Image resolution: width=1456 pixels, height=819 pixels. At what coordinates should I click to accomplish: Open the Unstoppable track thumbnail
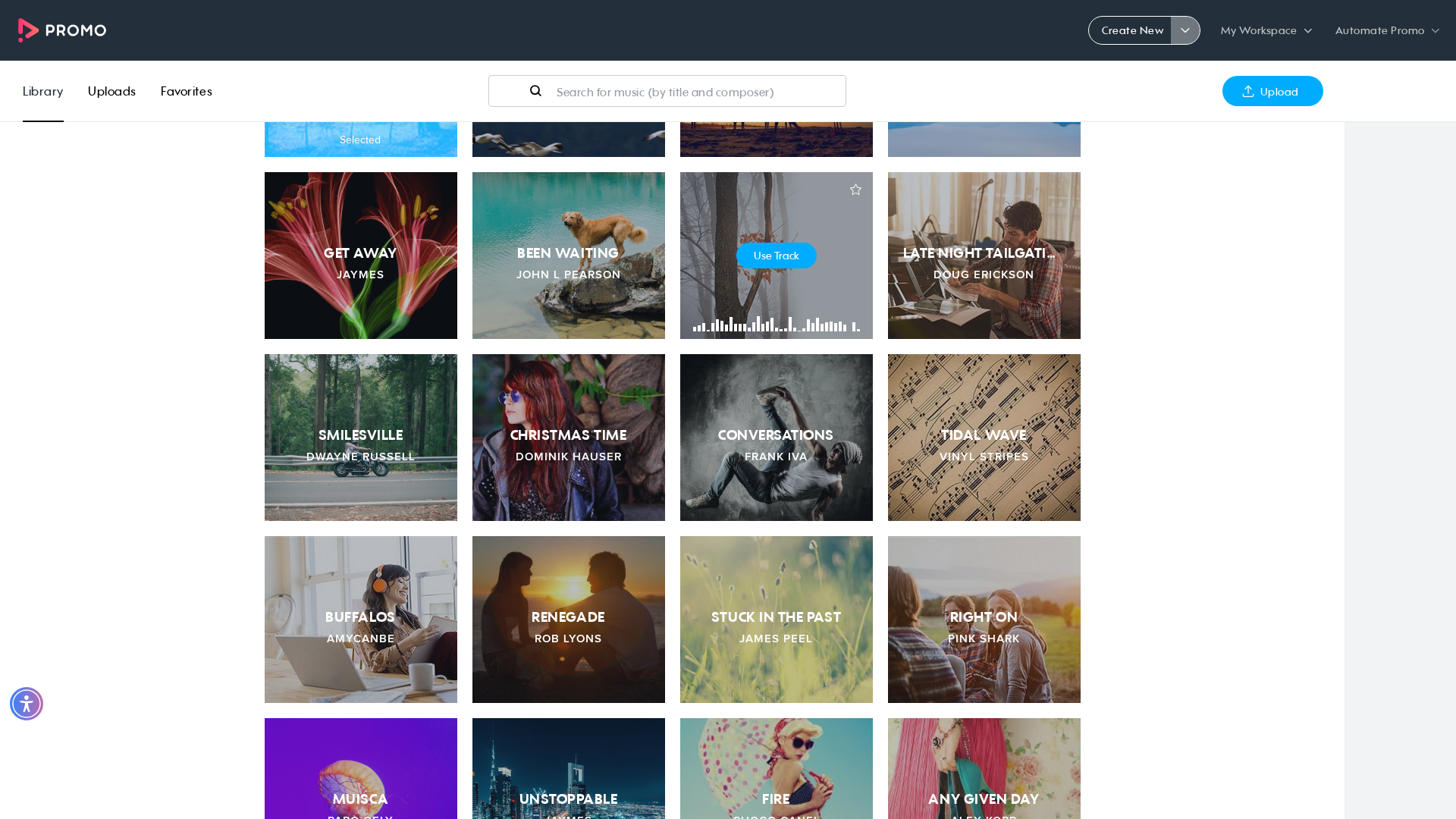569,768
